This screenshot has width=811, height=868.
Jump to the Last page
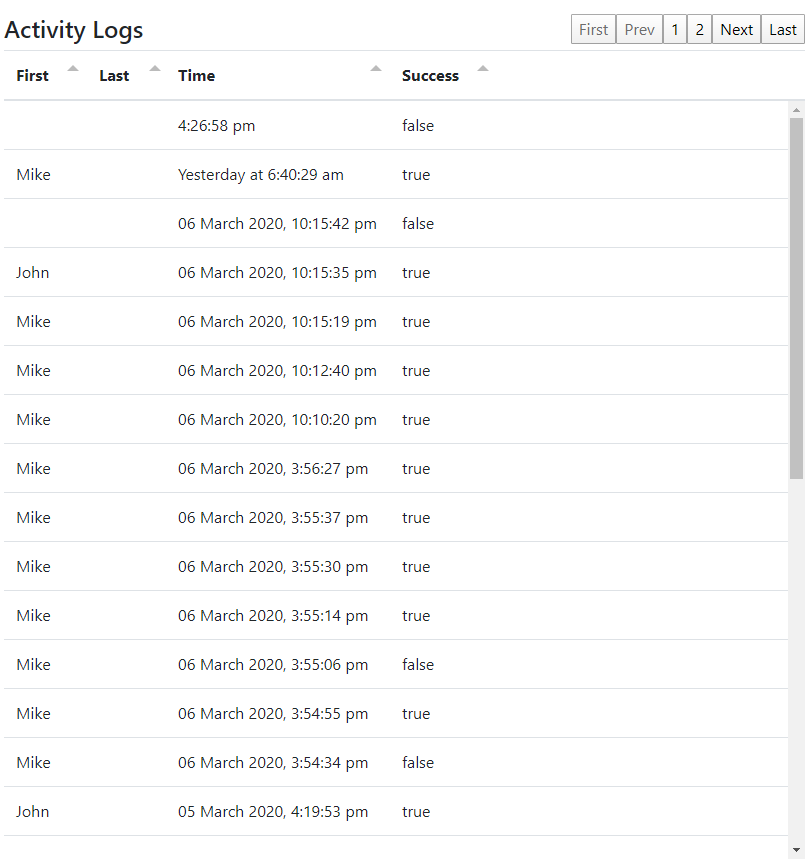click(x=782, y=29)
